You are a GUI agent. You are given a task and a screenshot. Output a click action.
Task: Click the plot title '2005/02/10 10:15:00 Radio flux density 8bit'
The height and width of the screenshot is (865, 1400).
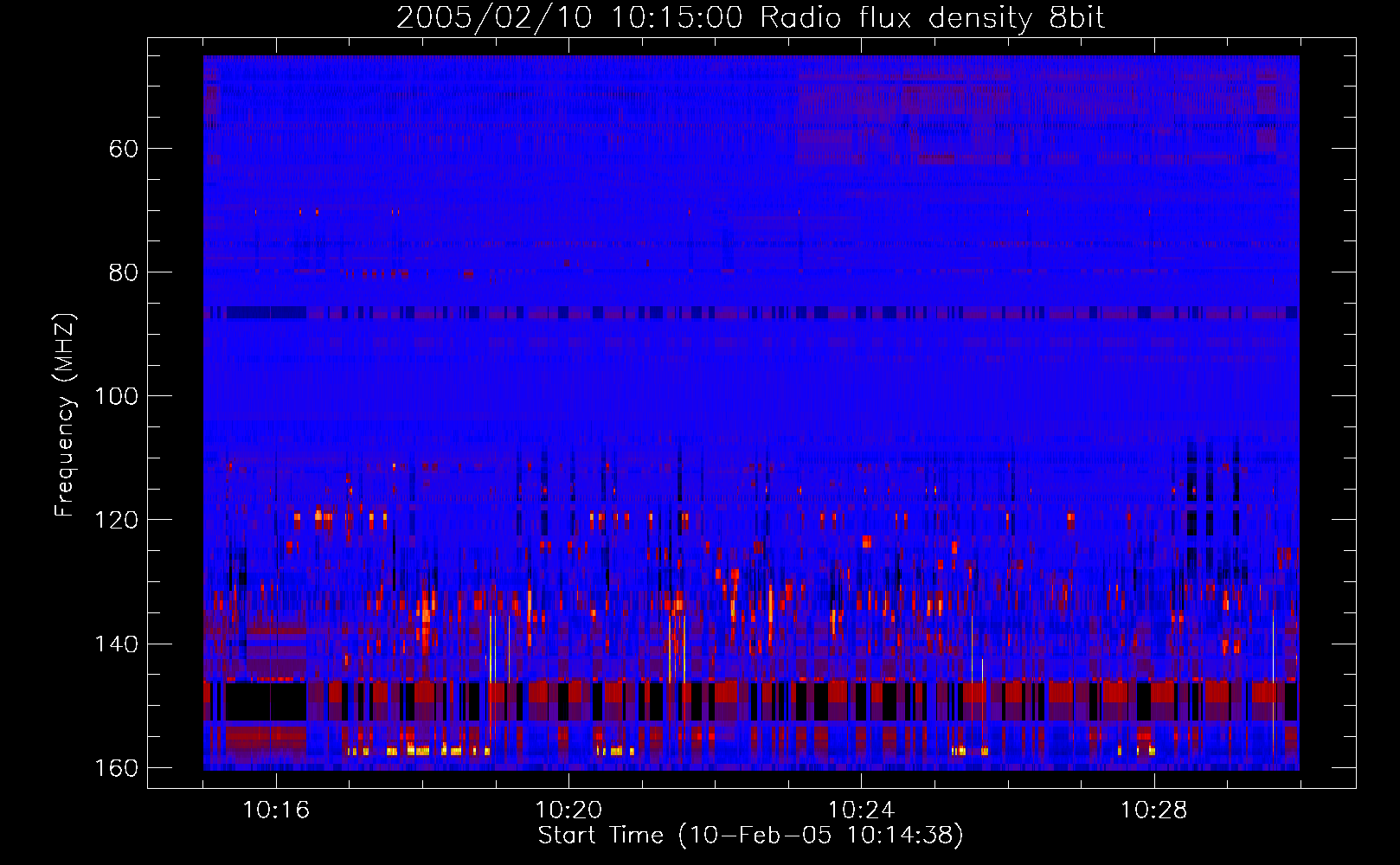pos(750,18)
